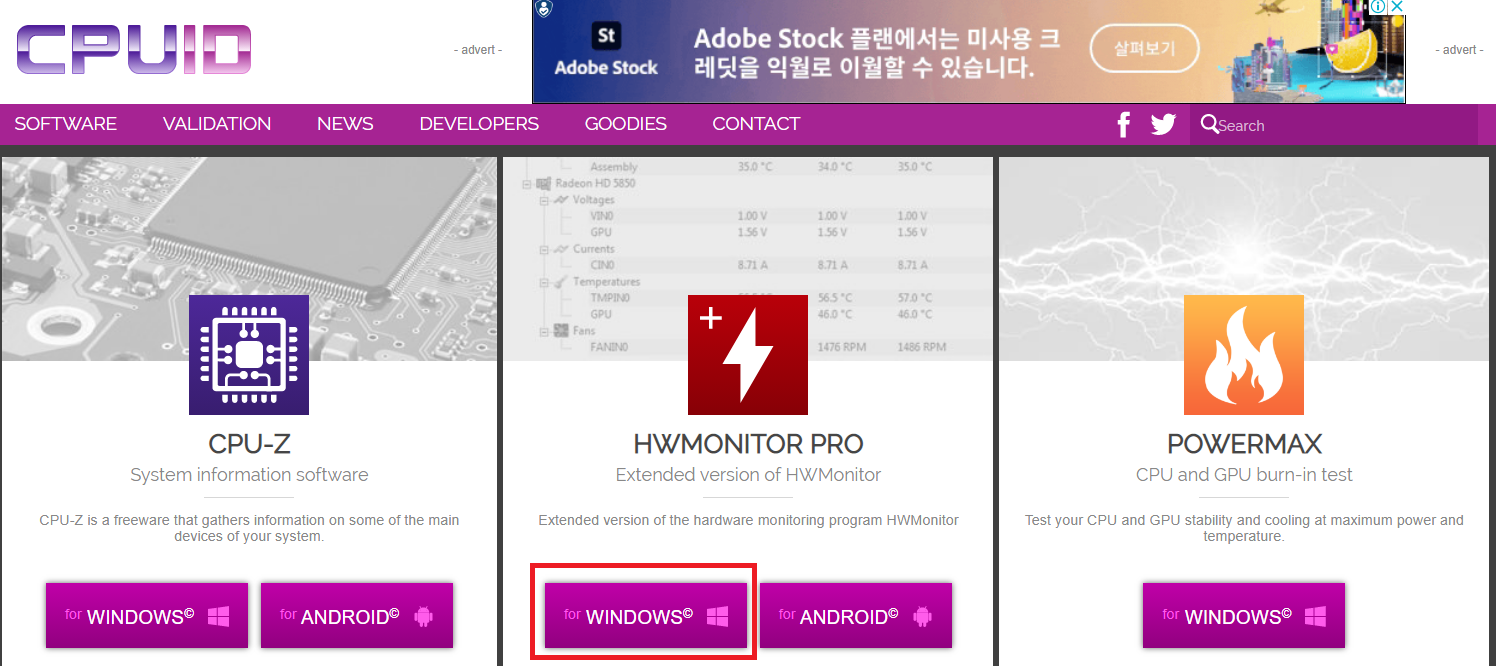This screenshot has width=1496, height=666.
Task: Click the HWMonitor Pro lightning icon
Action: point(748,355)
